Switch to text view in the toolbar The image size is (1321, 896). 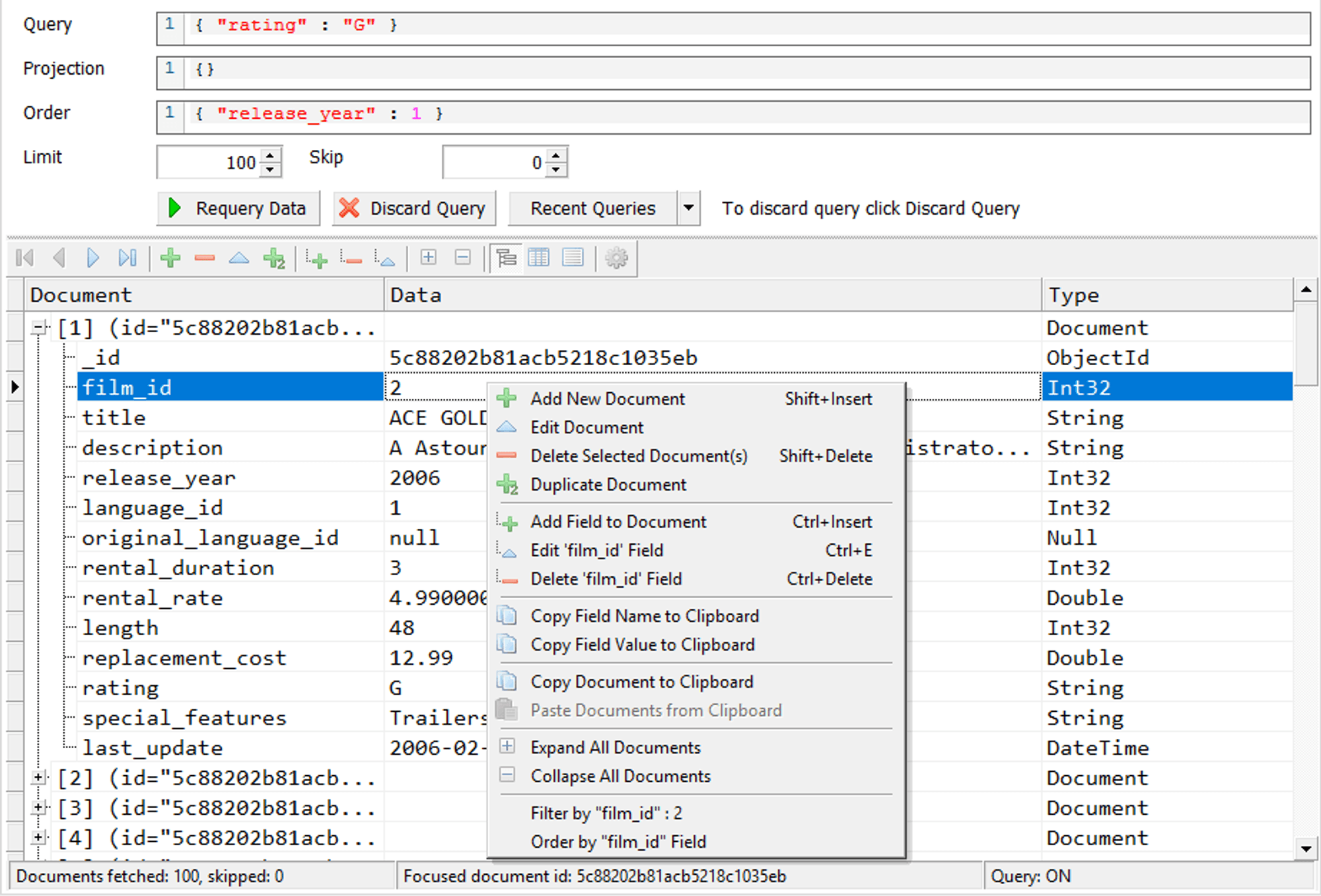573,258
